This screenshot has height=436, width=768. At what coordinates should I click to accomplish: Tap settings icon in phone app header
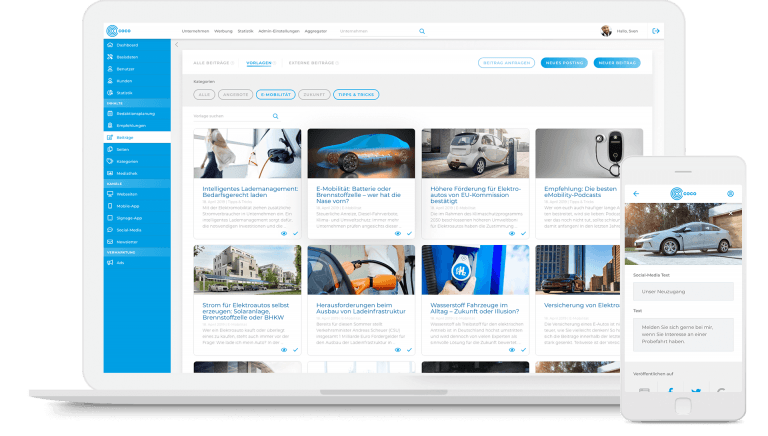click(x=730, y=194)
